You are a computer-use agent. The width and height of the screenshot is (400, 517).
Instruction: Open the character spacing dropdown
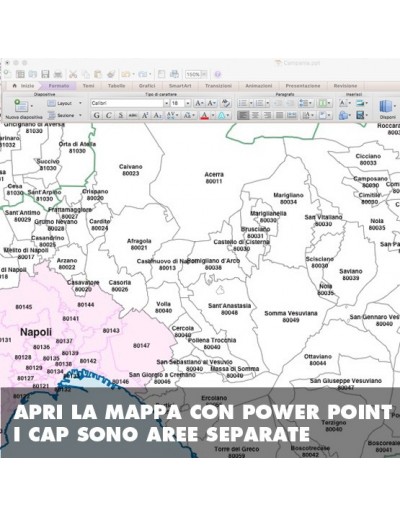point(172,115)
